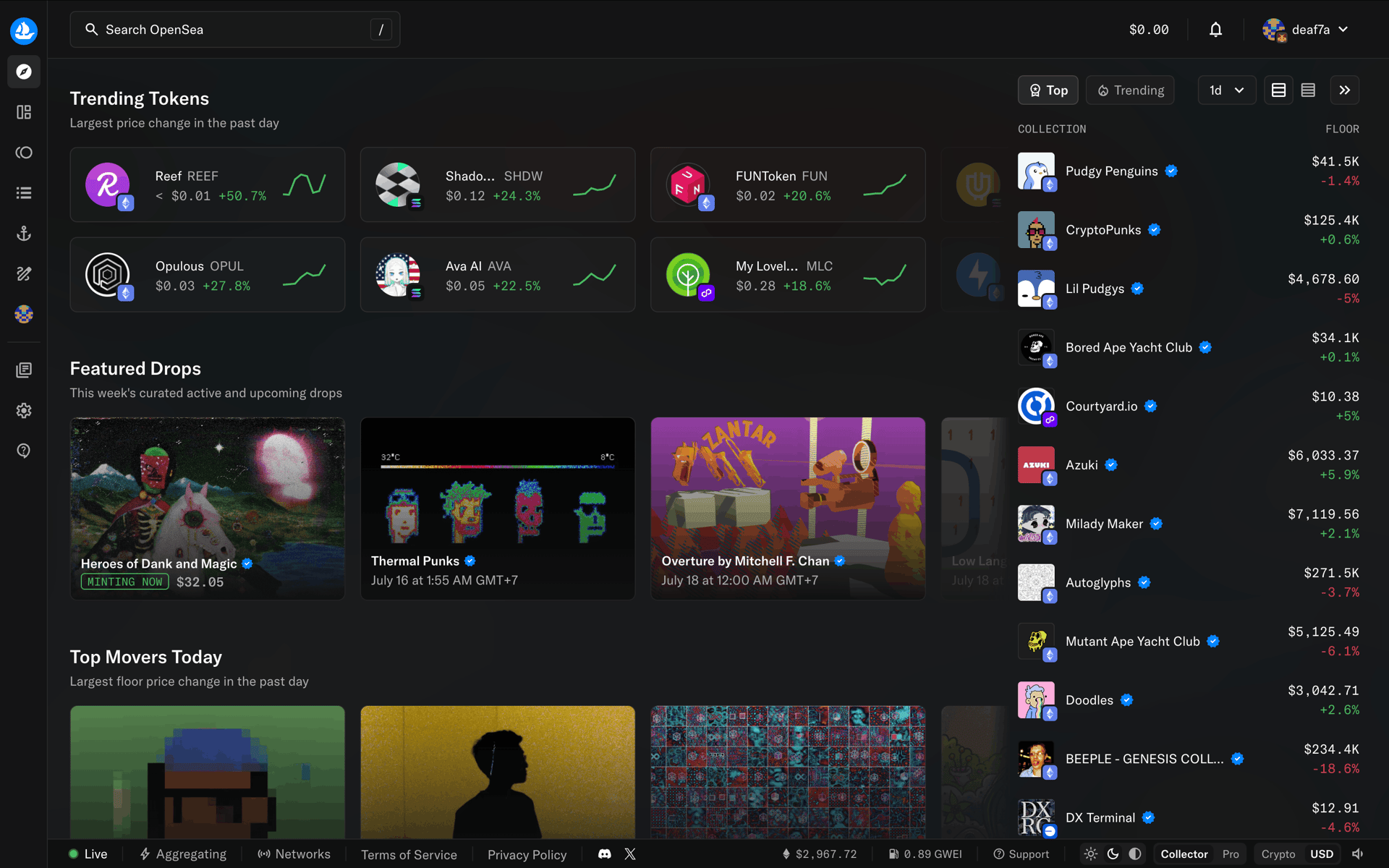
Task: Open the profile avatar icon in sidebar
Action: coord(24,315)
